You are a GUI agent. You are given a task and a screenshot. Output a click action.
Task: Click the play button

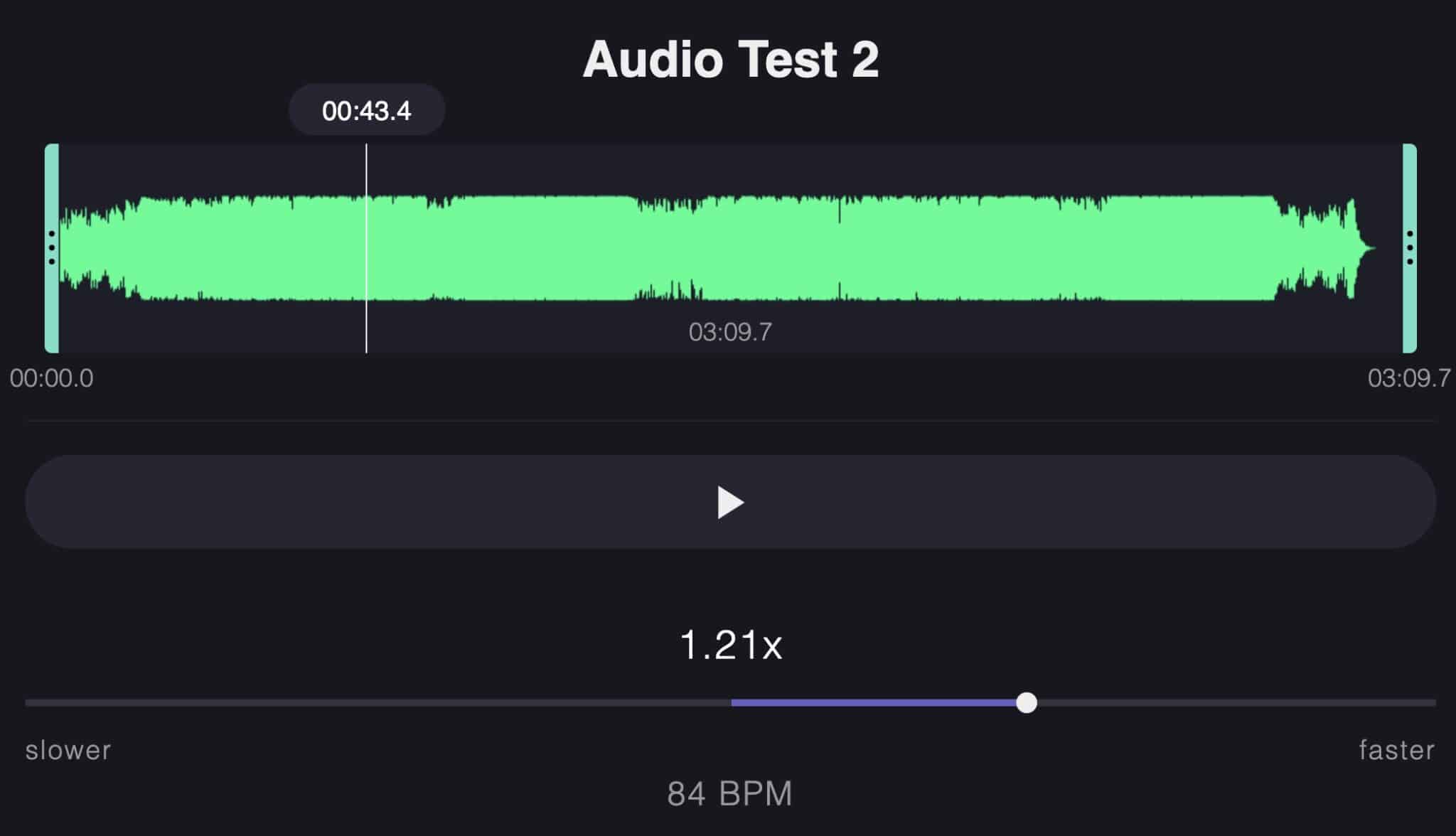(x=730, y=502)
